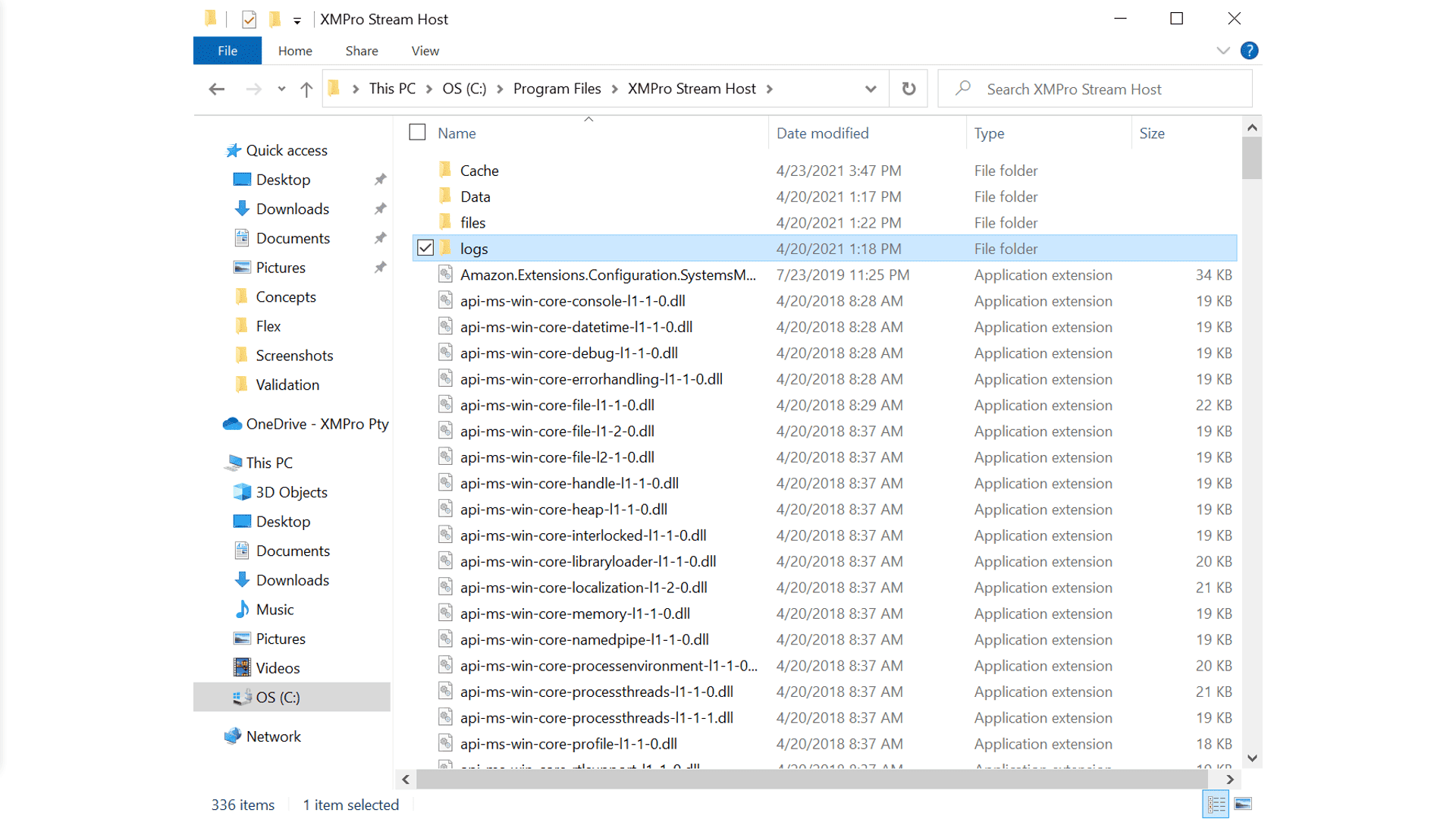1456x819 pixels.
Task: Expand the Quick Access Toolbar customization menu
Action: 299,18
